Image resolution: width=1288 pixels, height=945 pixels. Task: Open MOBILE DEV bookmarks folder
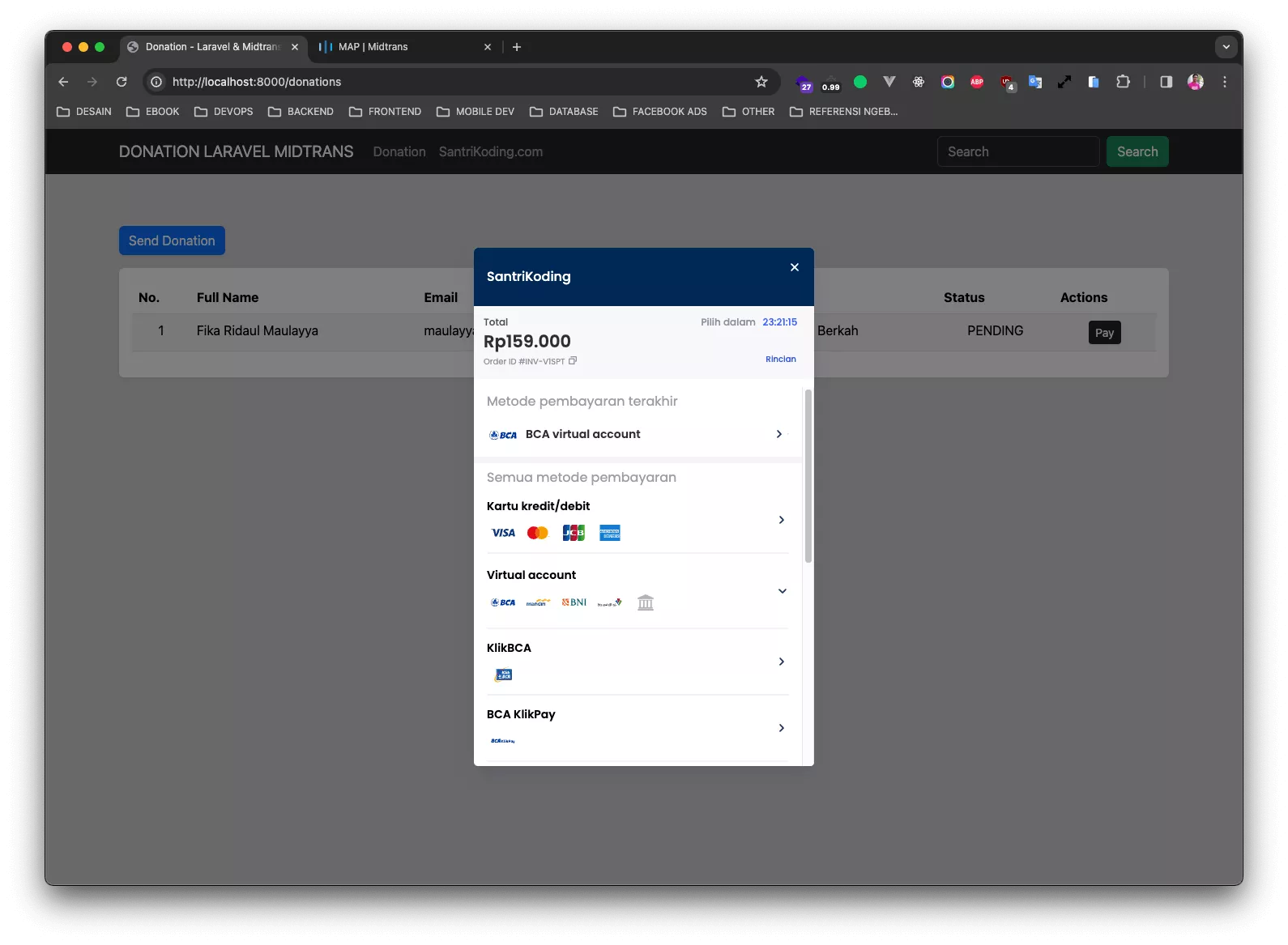[x=476, y=112]
